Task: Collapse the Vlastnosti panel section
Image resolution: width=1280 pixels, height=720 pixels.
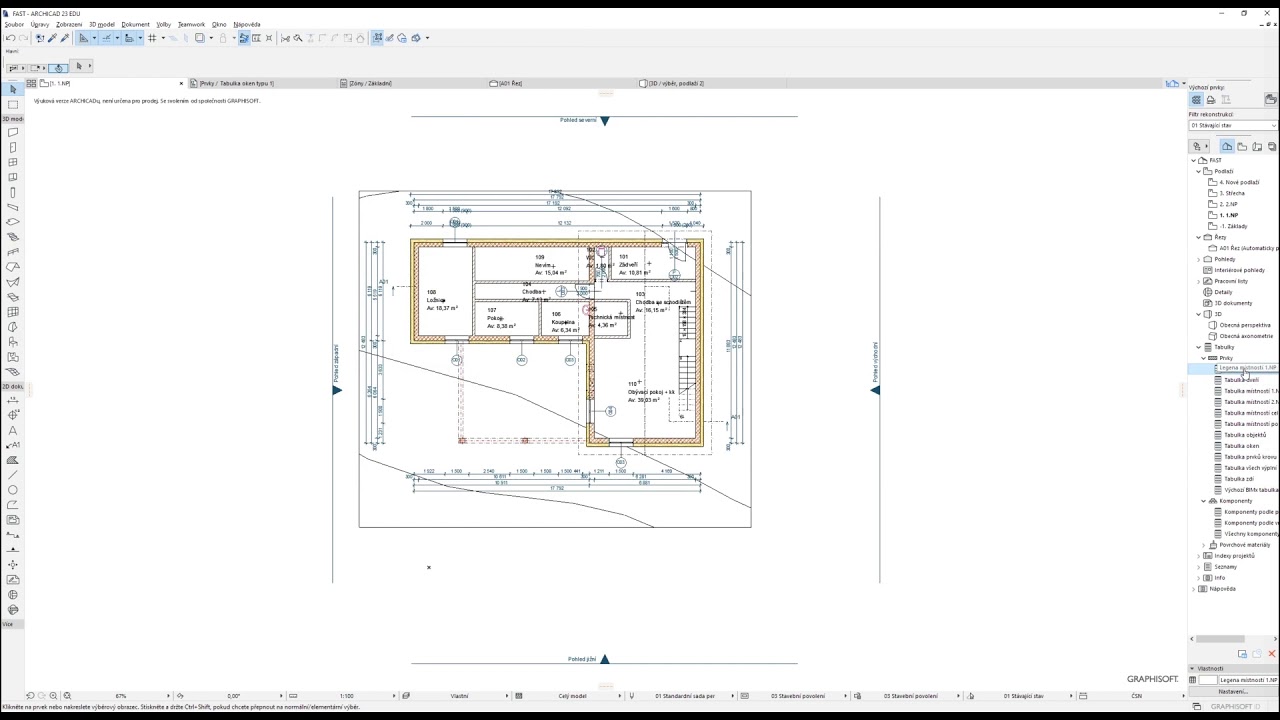Action: click(1192, 668)
